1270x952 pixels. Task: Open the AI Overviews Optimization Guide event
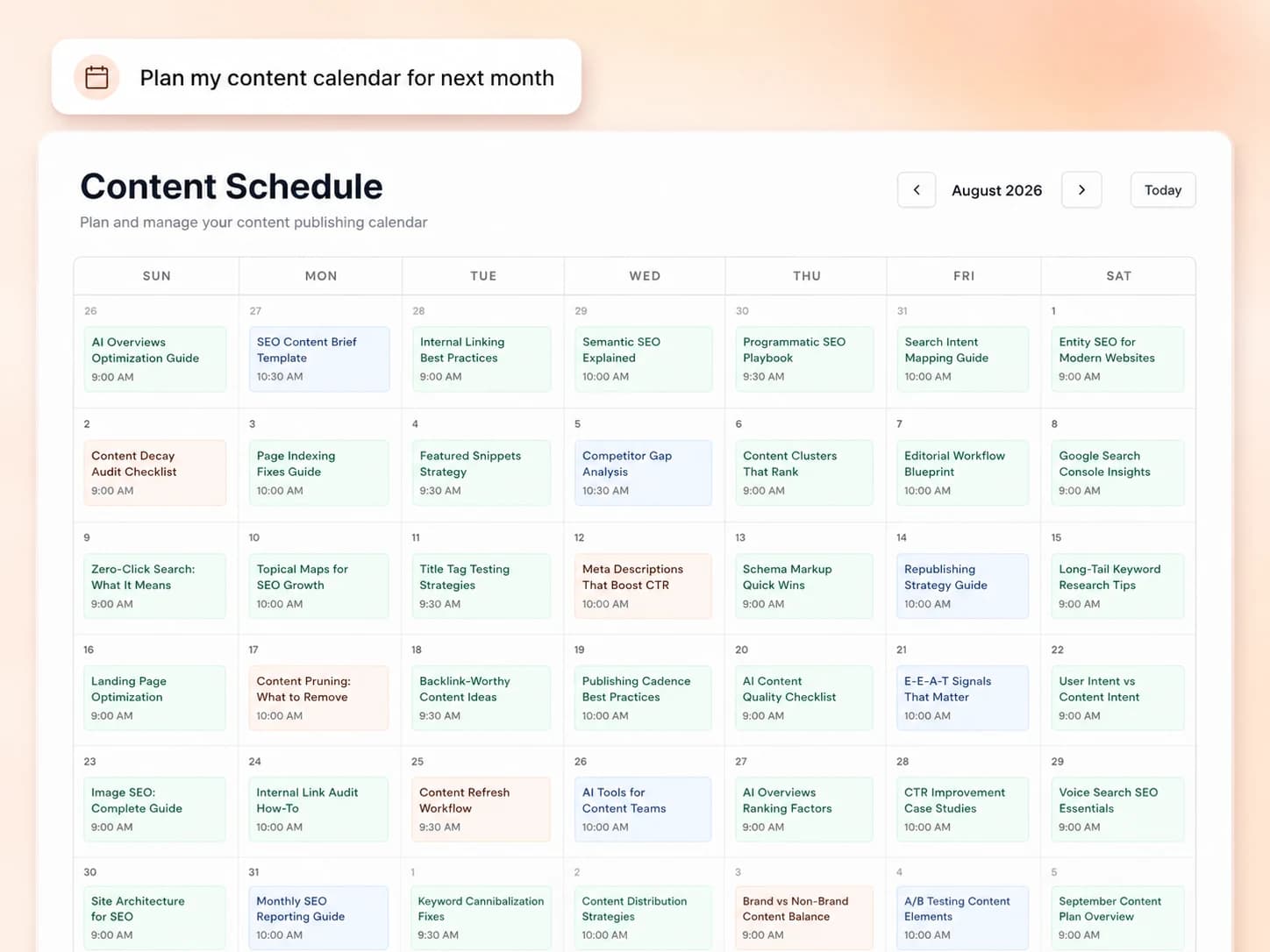[x=154, y=359]
